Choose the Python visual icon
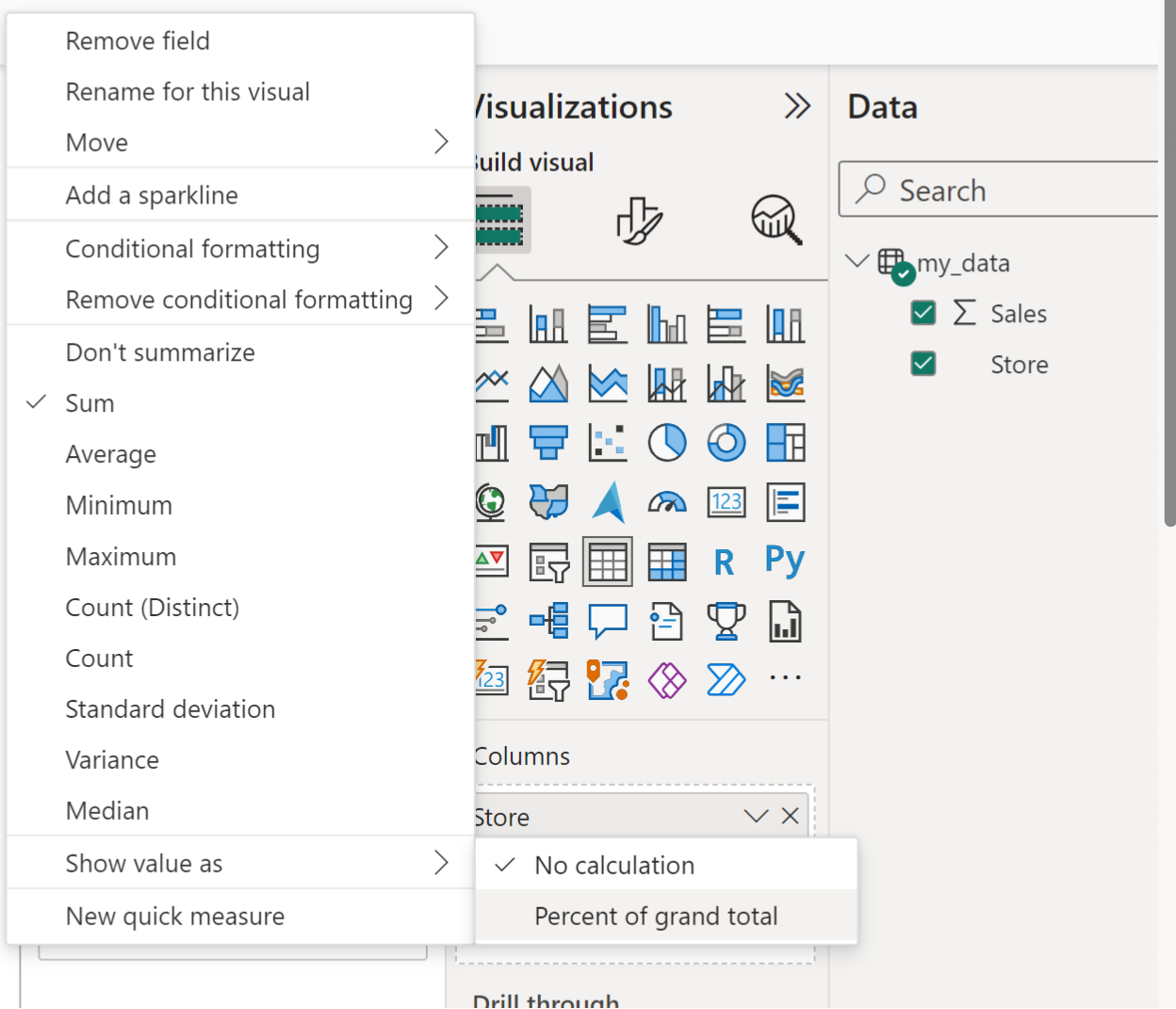The width and height of the screenshot is (1176, 1009). coord(785,561)
